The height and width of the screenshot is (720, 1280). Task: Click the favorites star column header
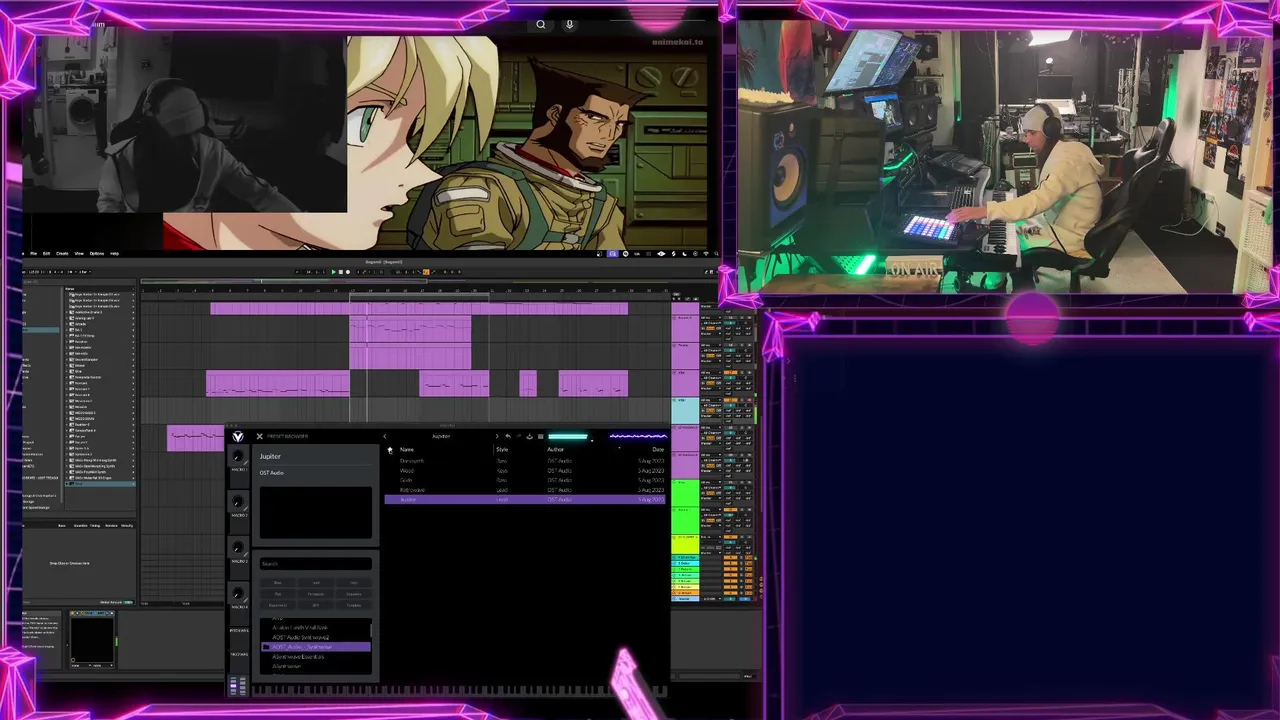click(390, 450)
